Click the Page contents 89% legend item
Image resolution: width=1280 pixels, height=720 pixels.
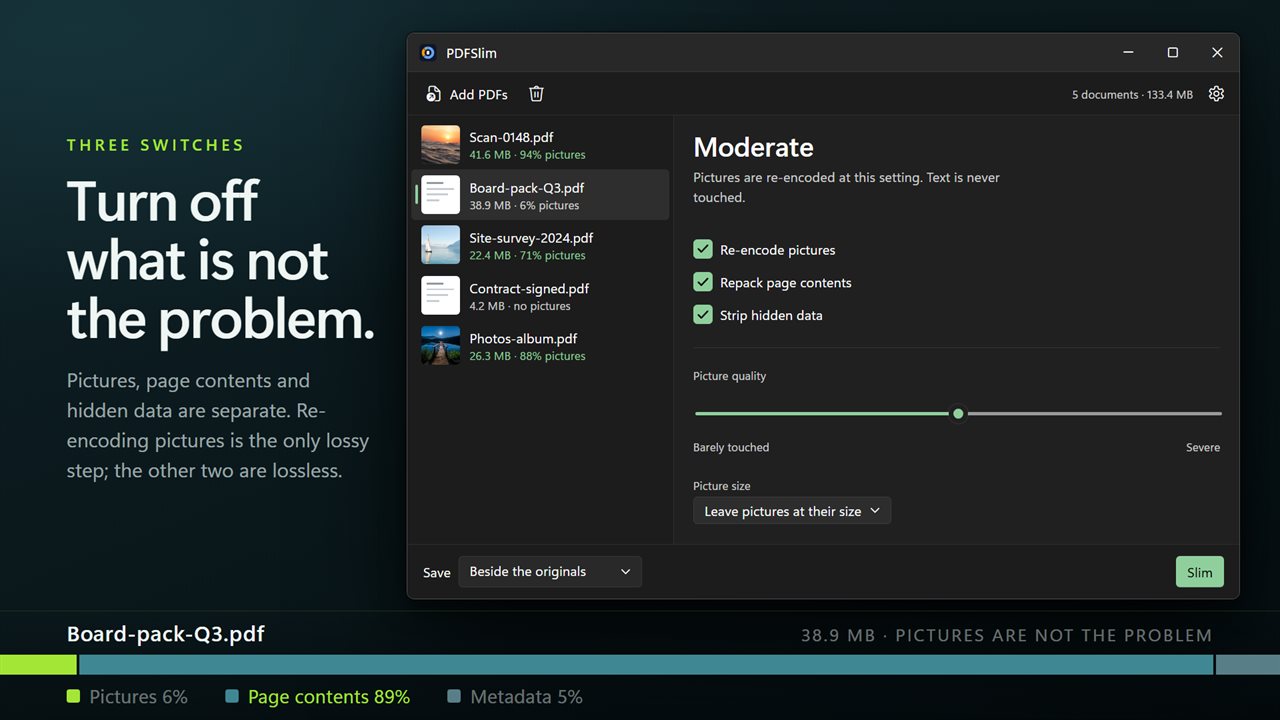[x=318, y=697]
